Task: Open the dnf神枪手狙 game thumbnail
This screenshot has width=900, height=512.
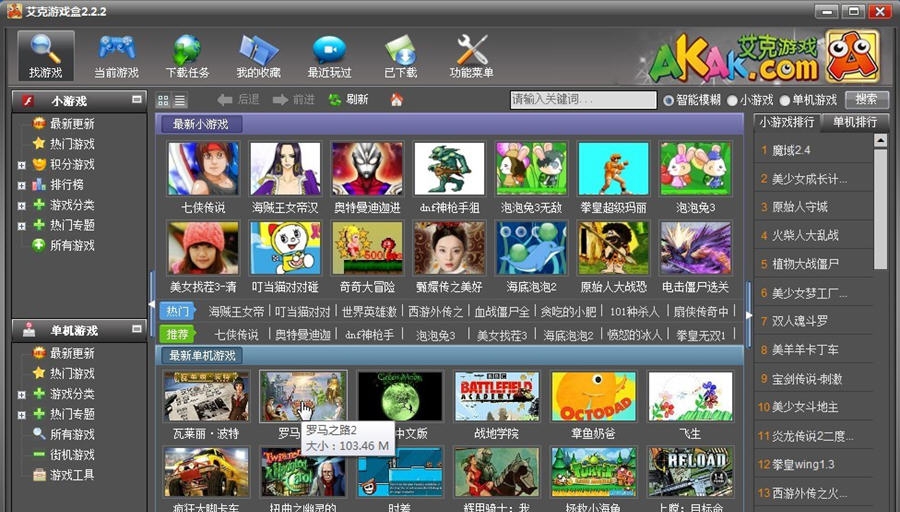Action: click(449, 169)
